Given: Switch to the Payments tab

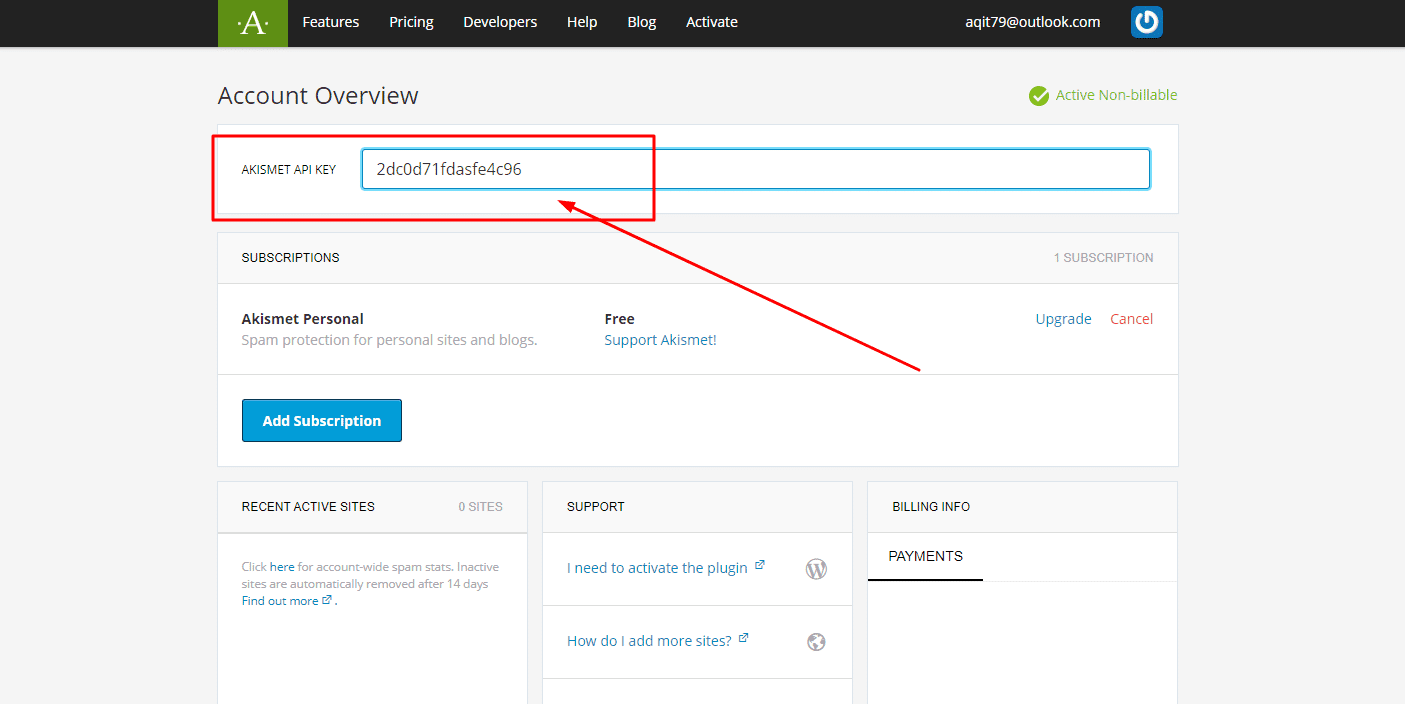Looking at the screenshot, I should point(925,556).
